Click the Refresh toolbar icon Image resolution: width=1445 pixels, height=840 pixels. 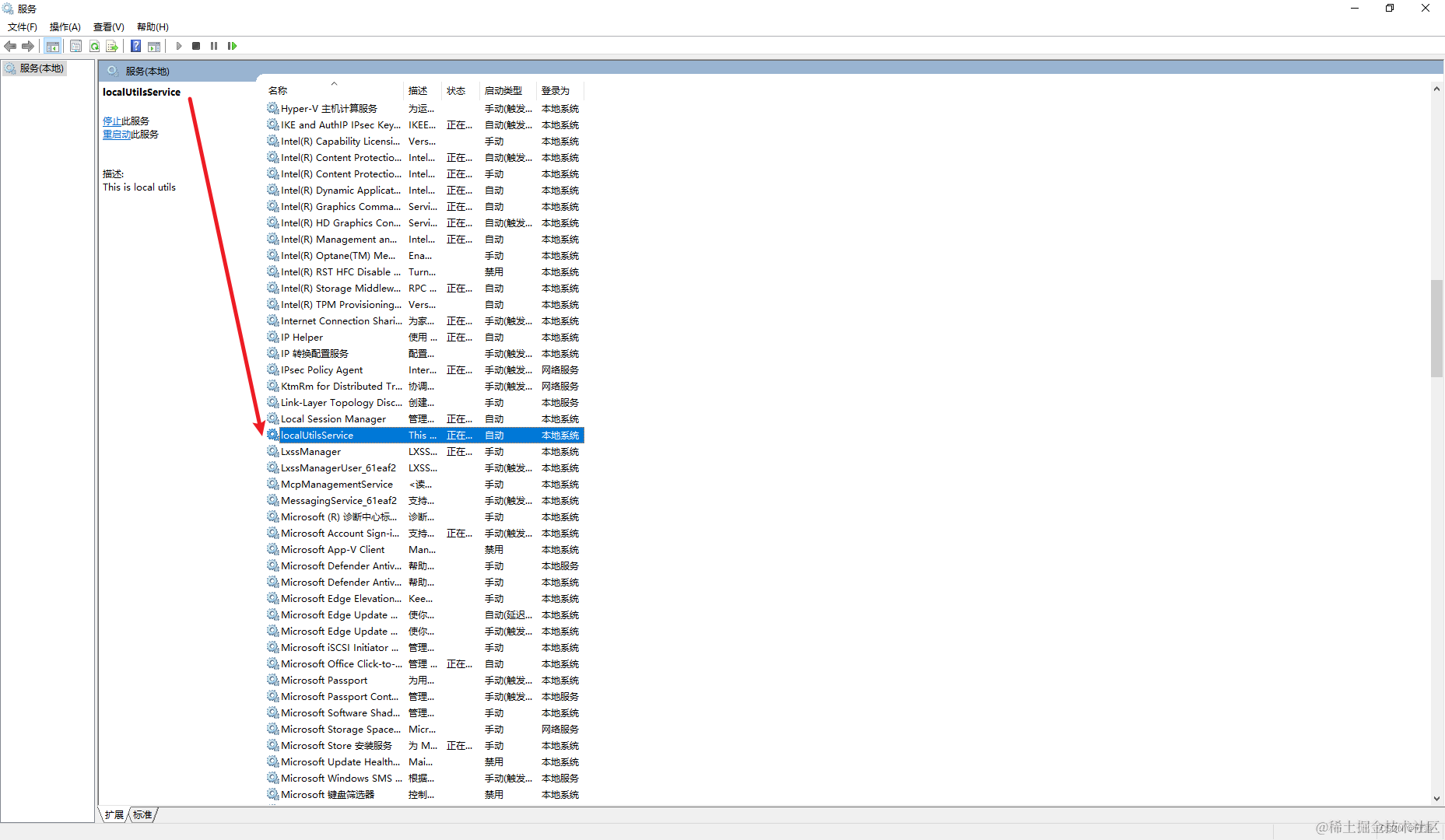tap(94, 46)
